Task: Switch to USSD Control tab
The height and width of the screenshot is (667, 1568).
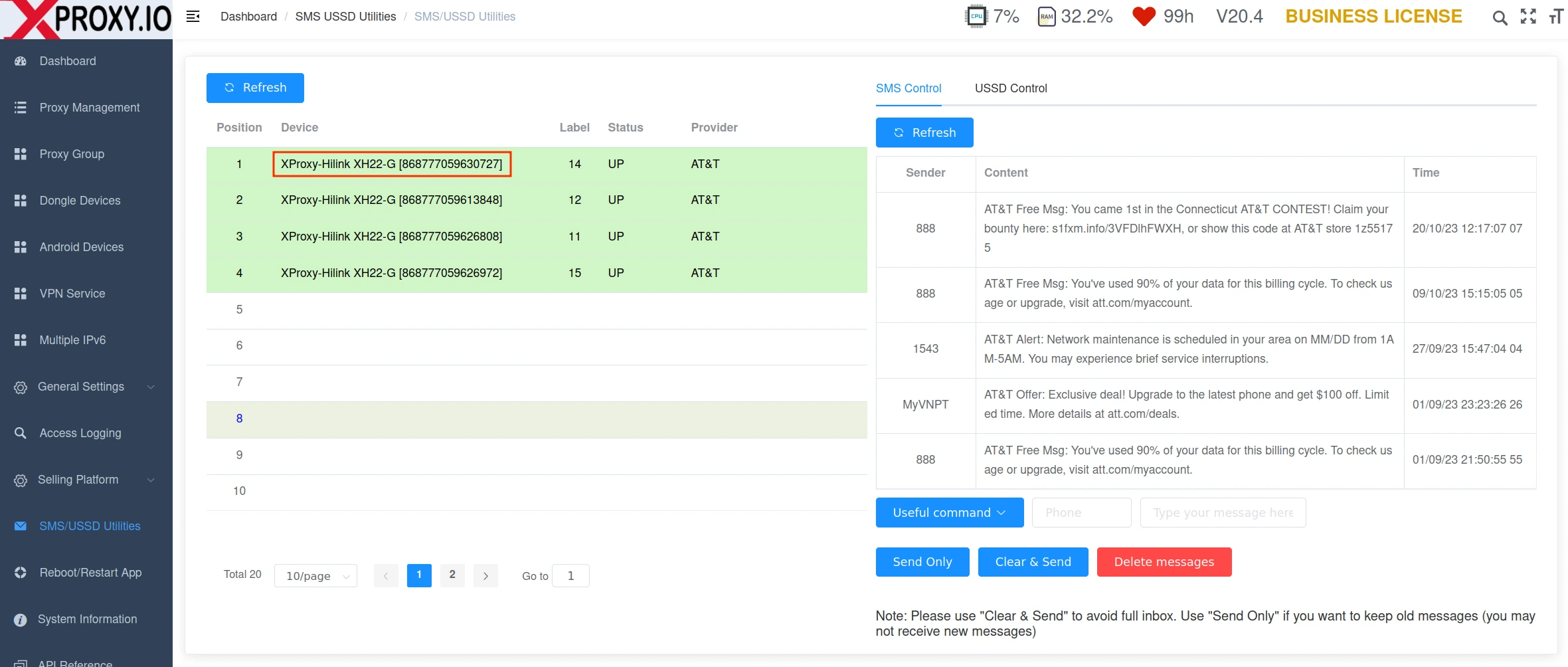Action: [x=1011, y=88]
